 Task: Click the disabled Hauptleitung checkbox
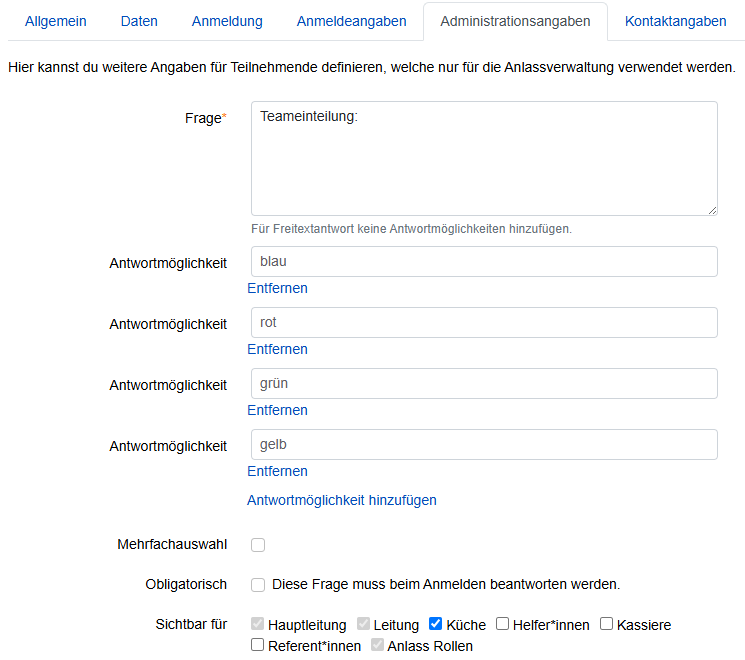pos(258,623)
